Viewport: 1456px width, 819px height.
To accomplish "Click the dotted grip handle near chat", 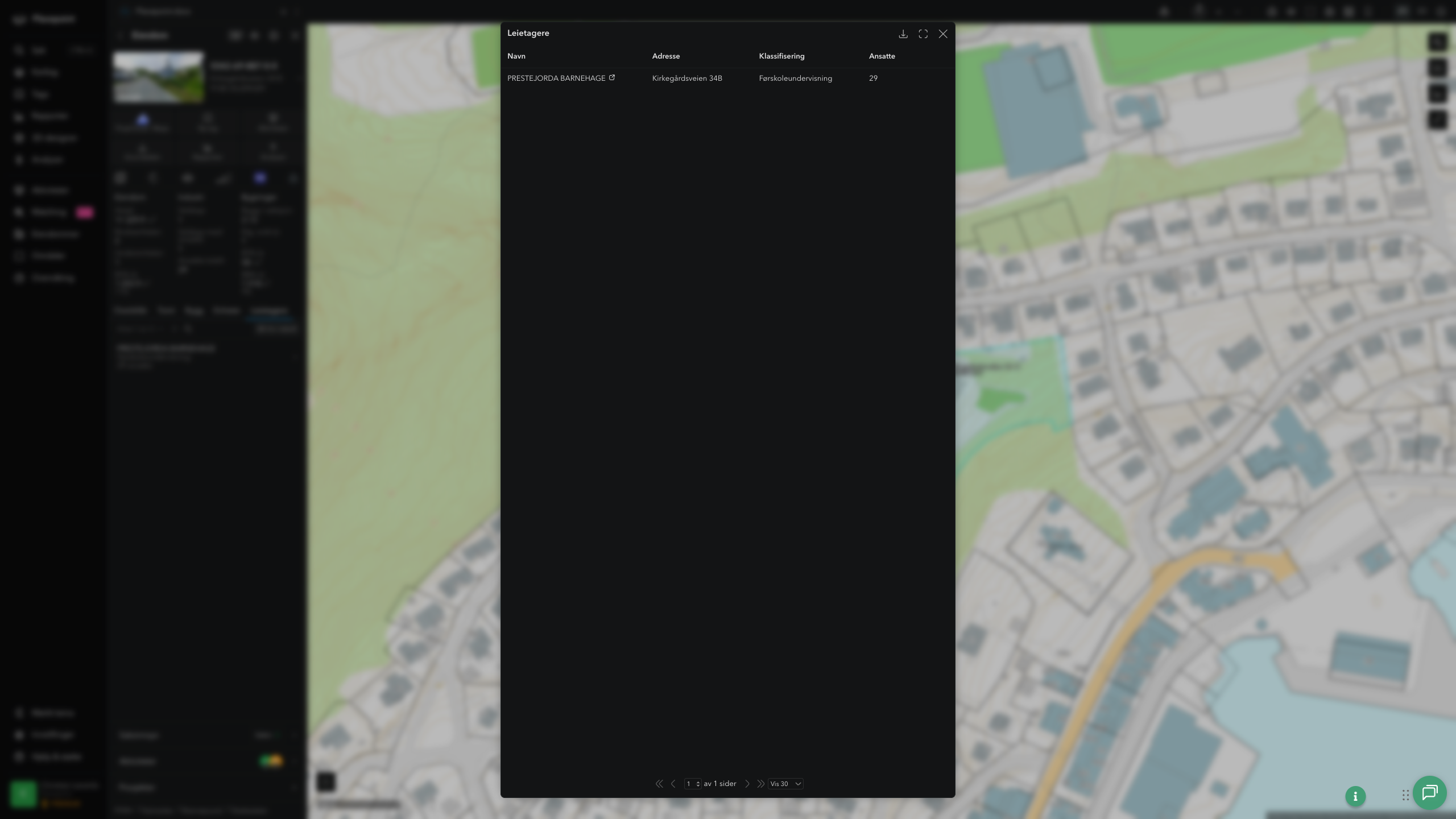I will point(1405,795).
